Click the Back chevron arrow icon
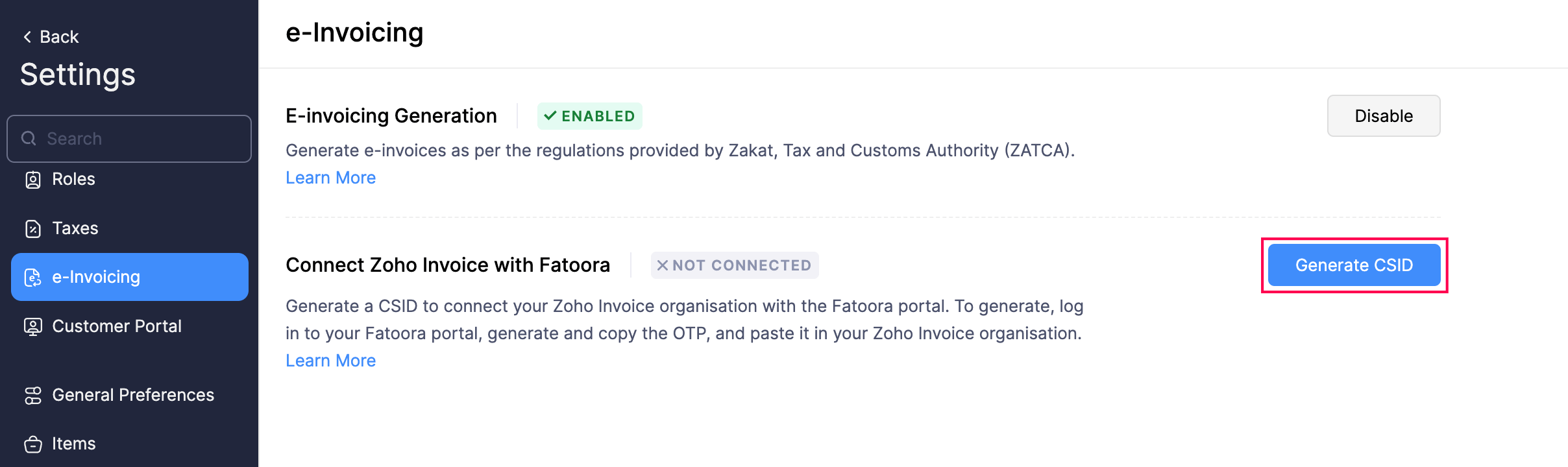 pyautogui.click(x=27, y=37)
